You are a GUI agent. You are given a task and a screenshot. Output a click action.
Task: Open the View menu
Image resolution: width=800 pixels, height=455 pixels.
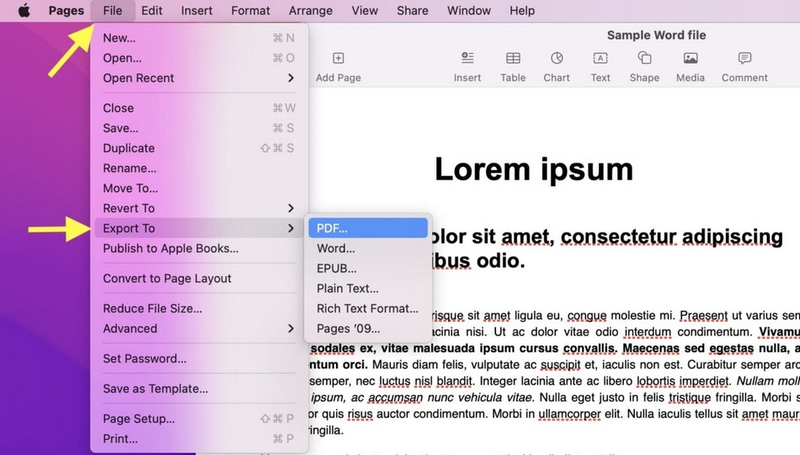pyautogui.click(x=364, y=11)
